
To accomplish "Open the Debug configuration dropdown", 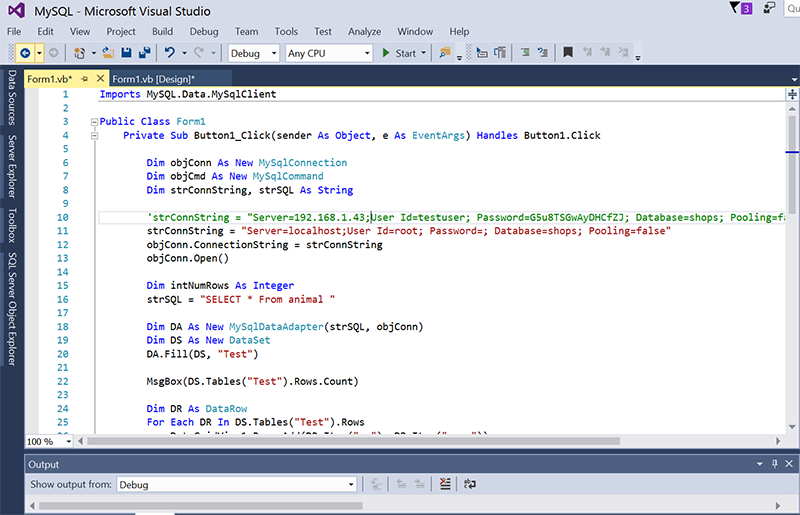I will (253, 53).
